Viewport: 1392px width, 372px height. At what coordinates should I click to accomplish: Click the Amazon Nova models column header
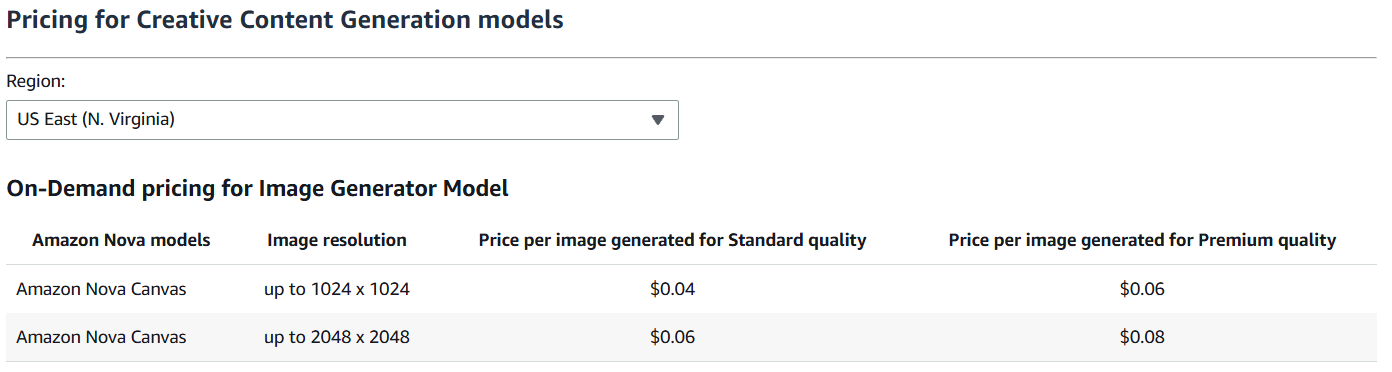121,240
